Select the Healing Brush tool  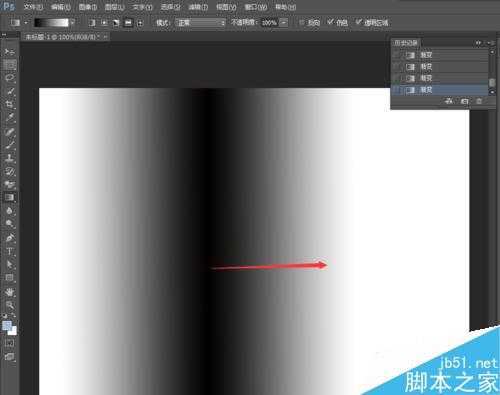10,131
